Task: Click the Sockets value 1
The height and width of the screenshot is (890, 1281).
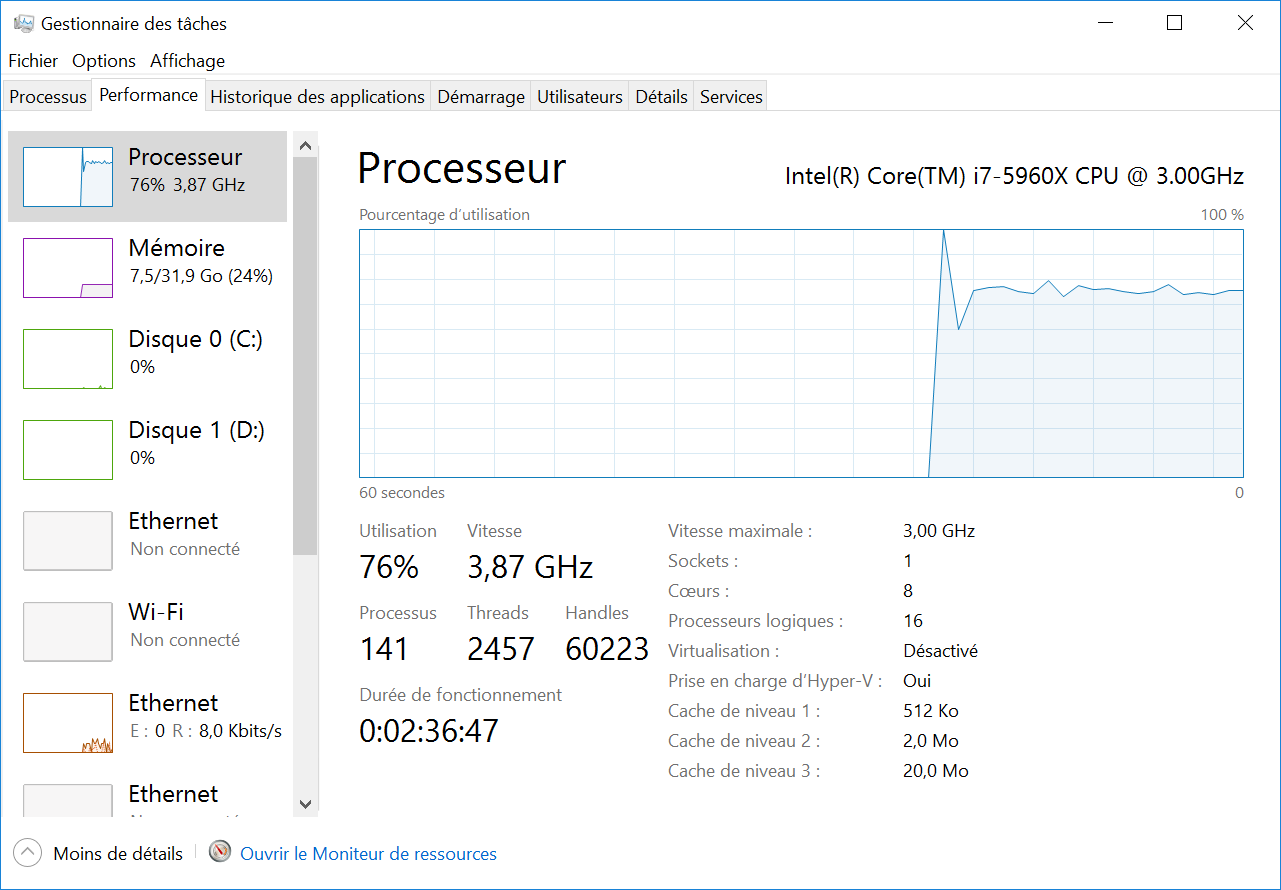Action: click(908, 561)
